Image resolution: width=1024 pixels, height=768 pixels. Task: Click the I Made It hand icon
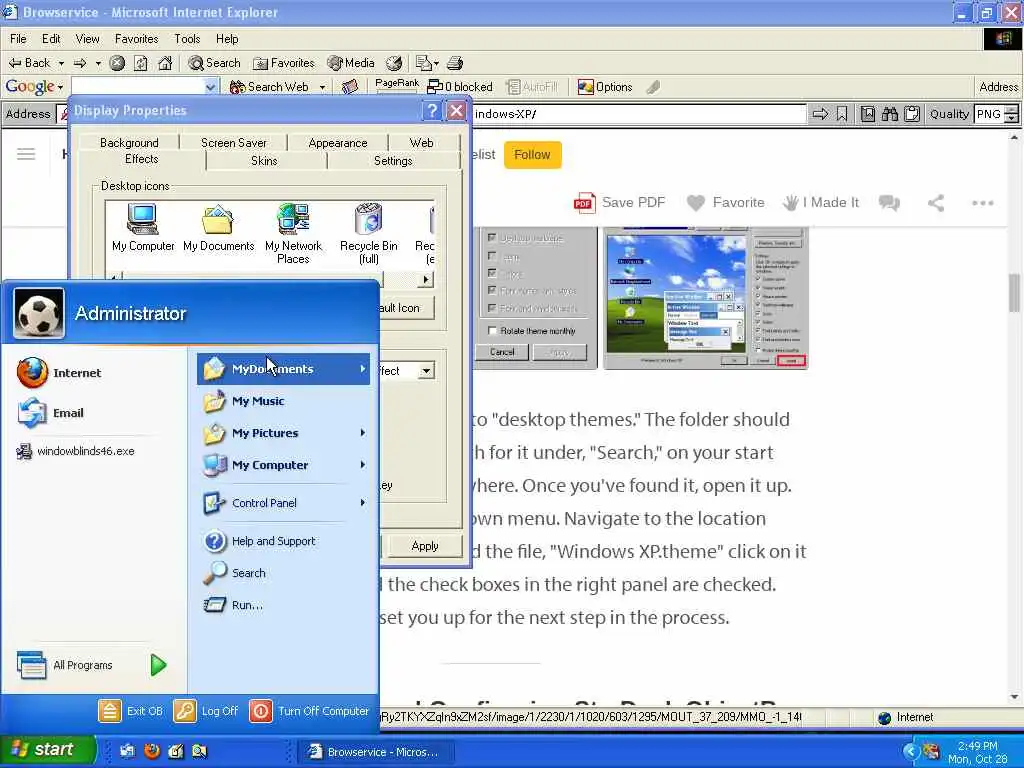[790, 203]
